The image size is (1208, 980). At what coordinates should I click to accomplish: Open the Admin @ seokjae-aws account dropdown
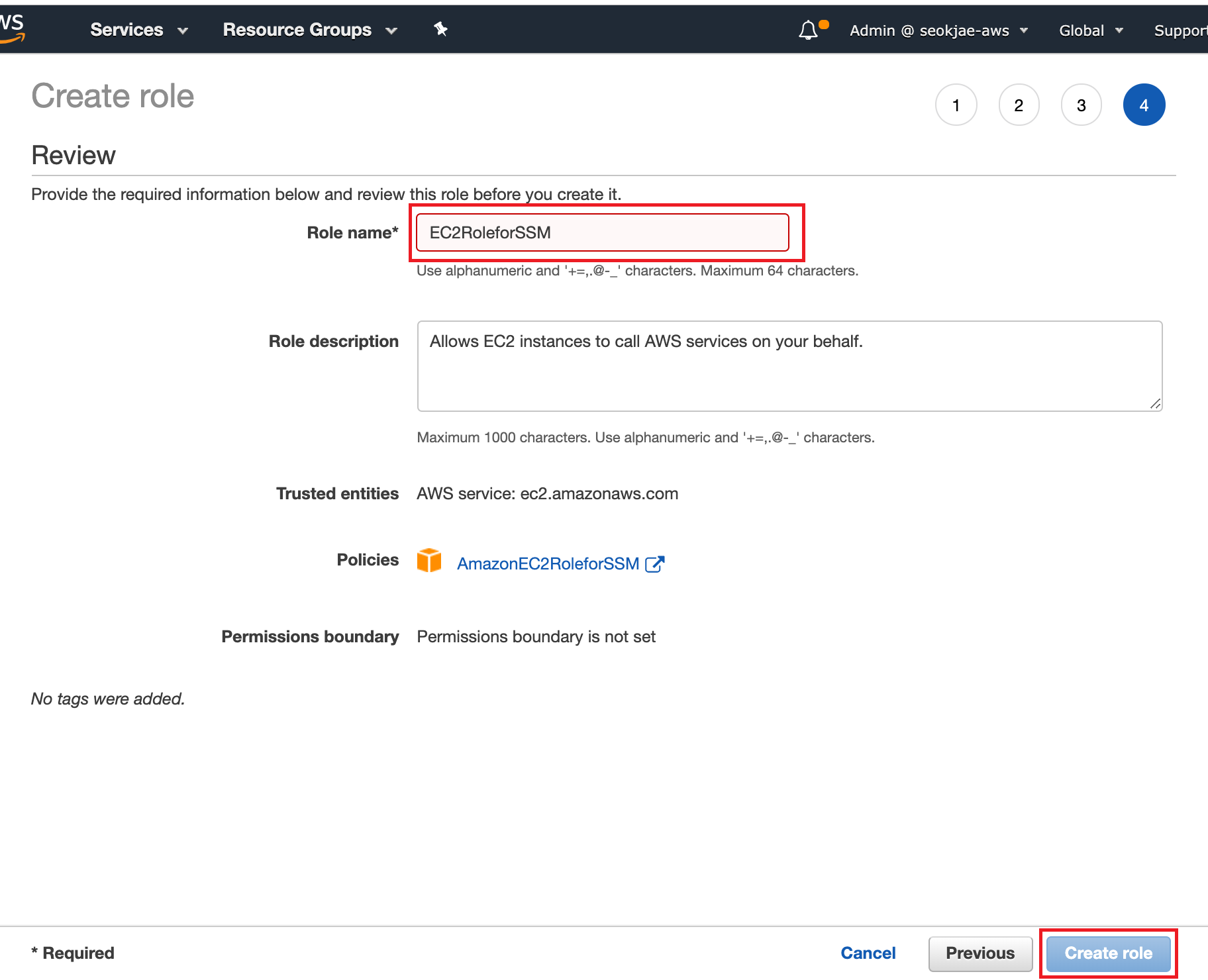click(938, 30)
